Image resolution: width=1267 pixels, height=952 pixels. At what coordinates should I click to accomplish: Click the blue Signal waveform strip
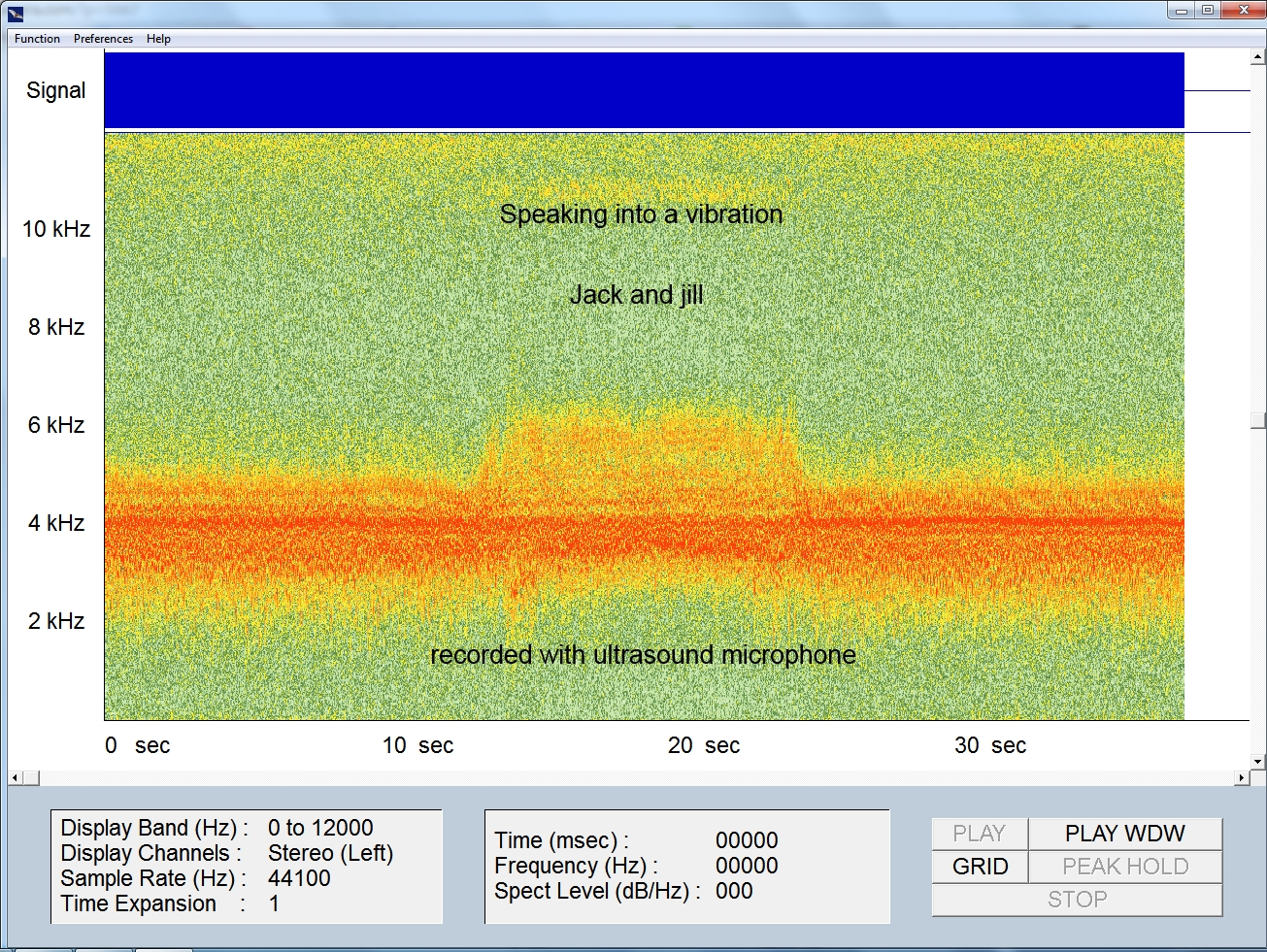pos(644,90)
